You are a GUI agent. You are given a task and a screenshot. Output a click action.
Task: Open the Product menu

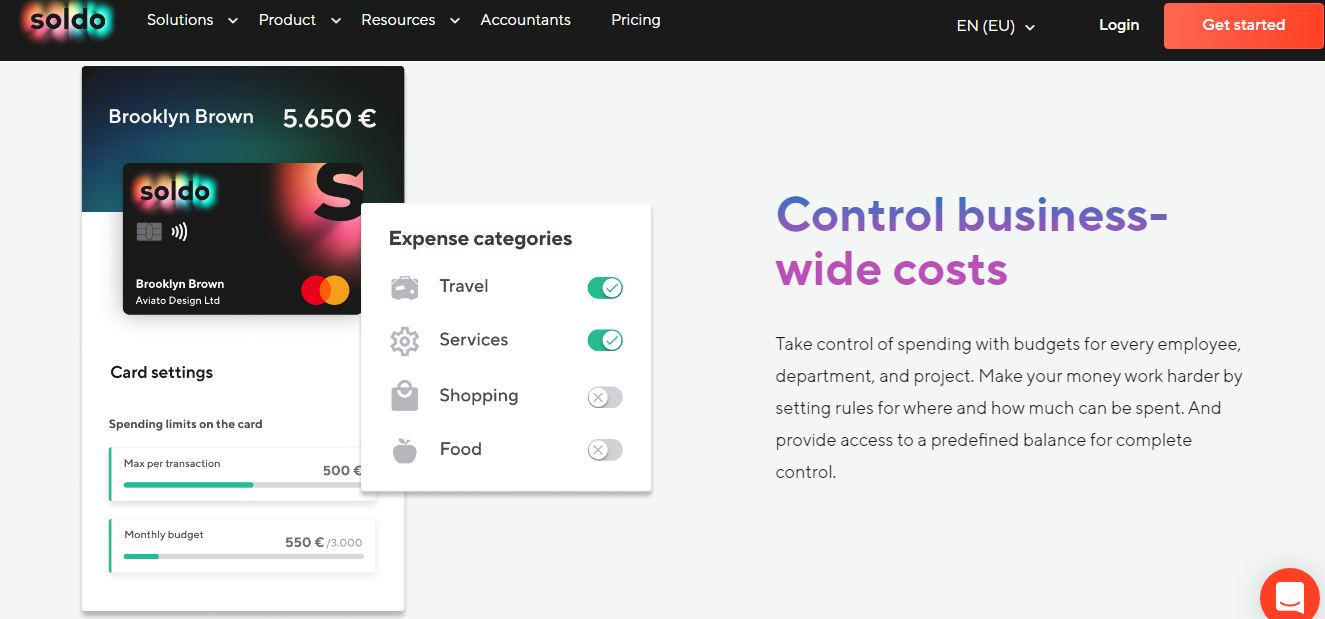point(287,20)
